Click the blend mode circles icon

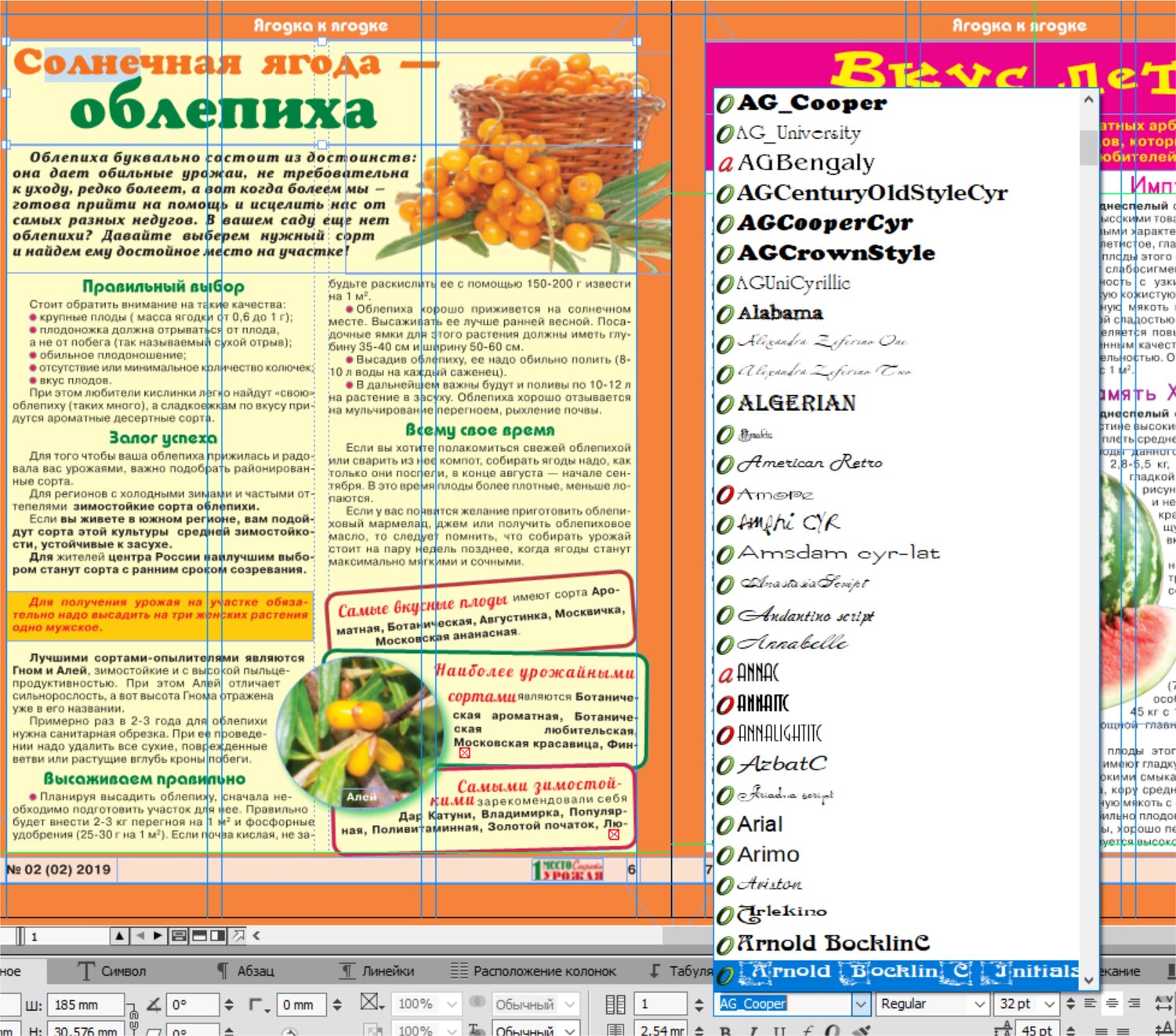477,1002
